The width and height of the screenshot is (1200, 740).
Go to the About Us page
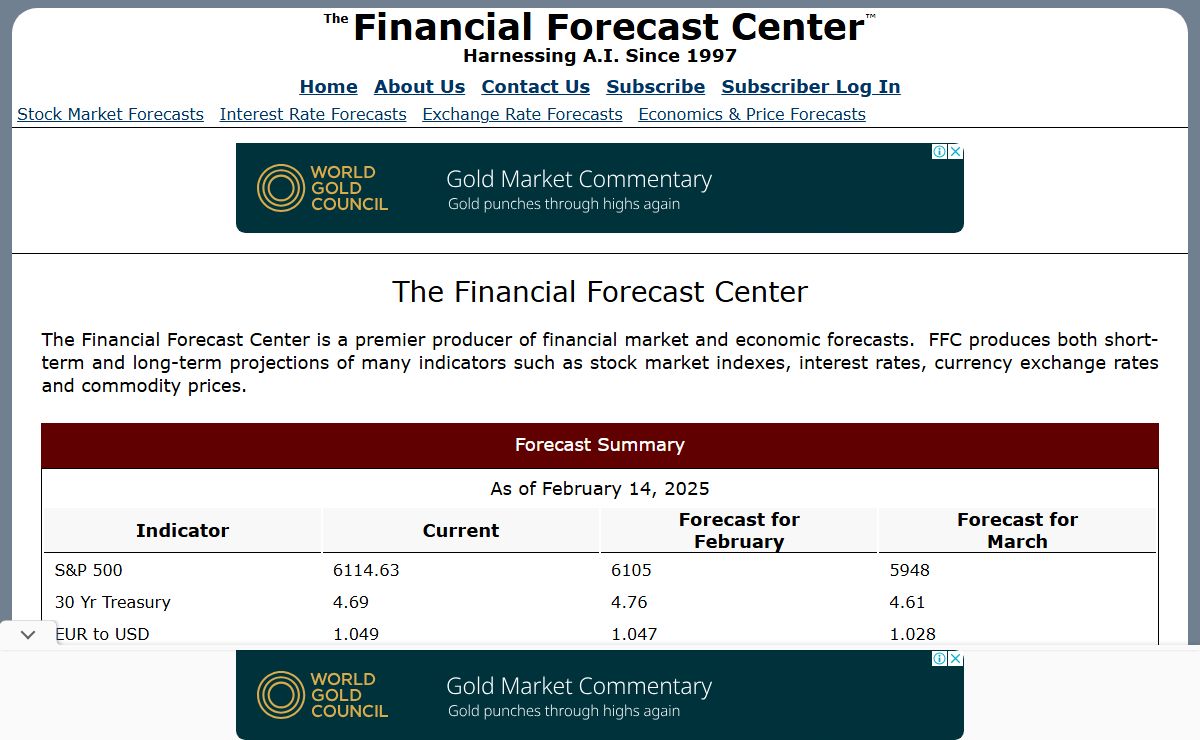[x=419, y=87]
